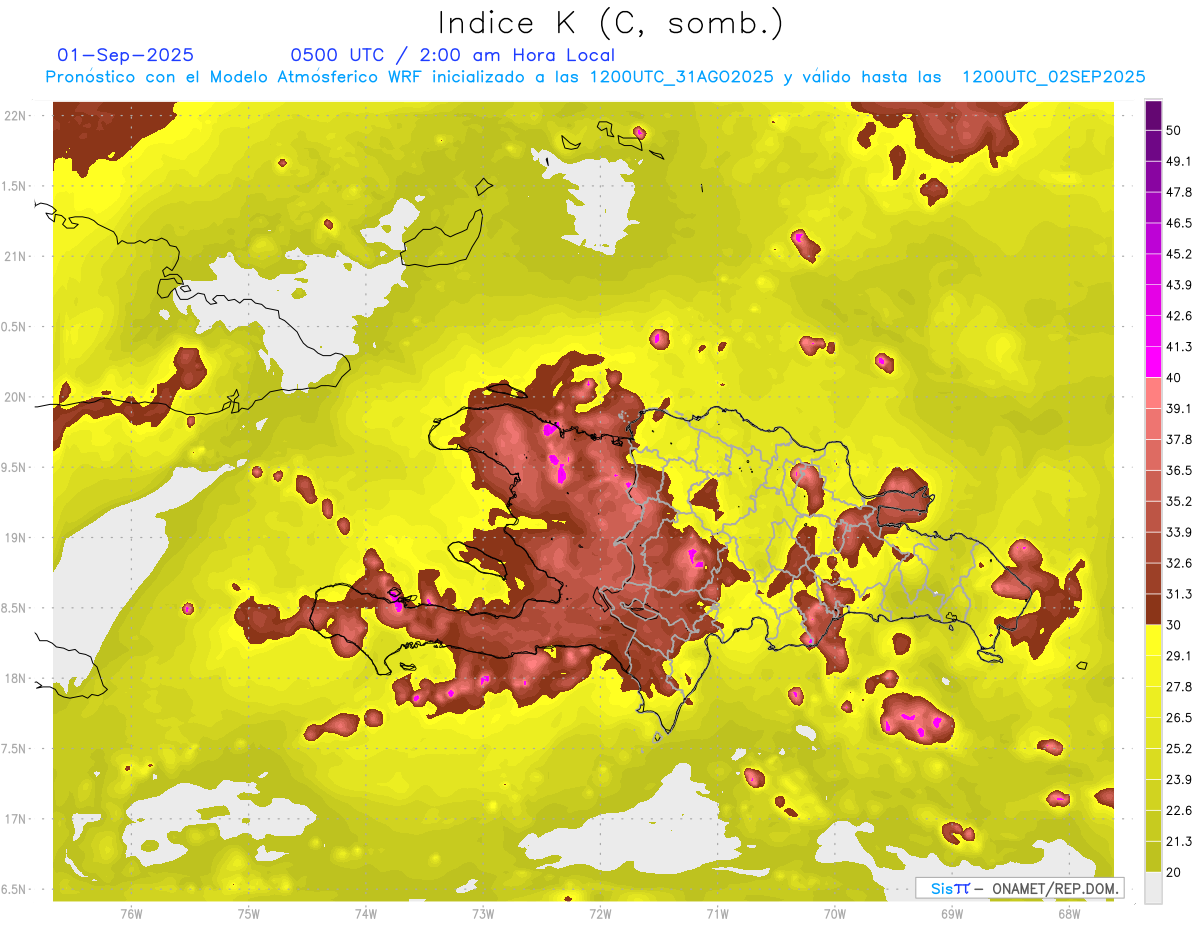The height and width of the screenshot is (927, 1200).
Task: Click the '75W' longitude axis label
Action: pos(249,913)
